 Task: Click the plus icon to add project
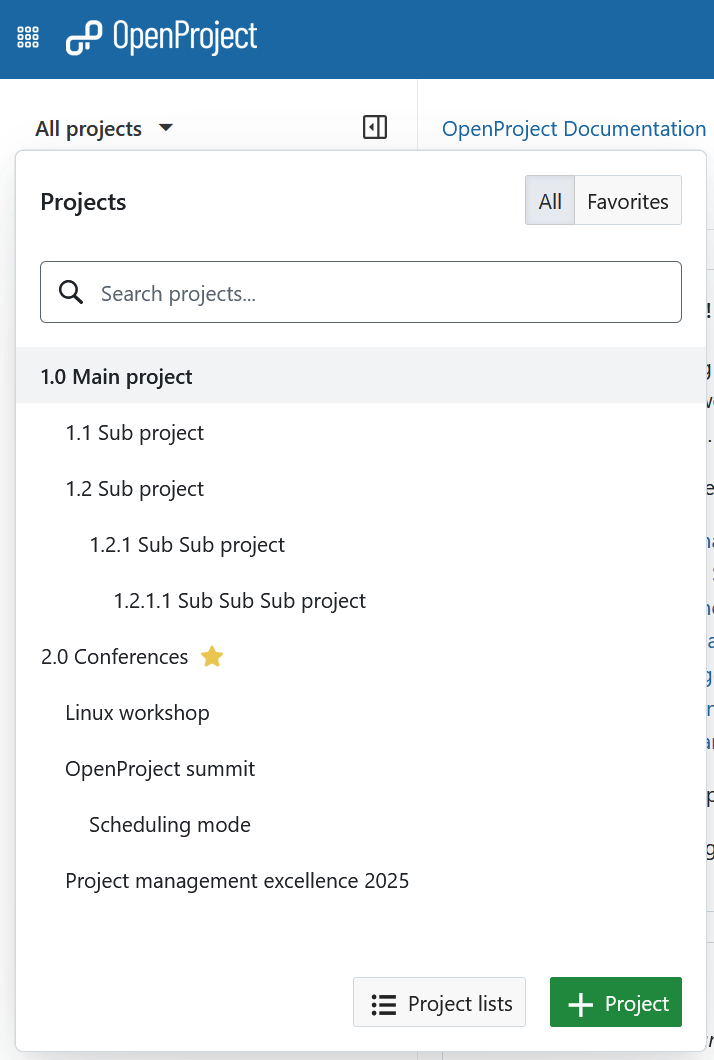click(x=580, y=1004)
